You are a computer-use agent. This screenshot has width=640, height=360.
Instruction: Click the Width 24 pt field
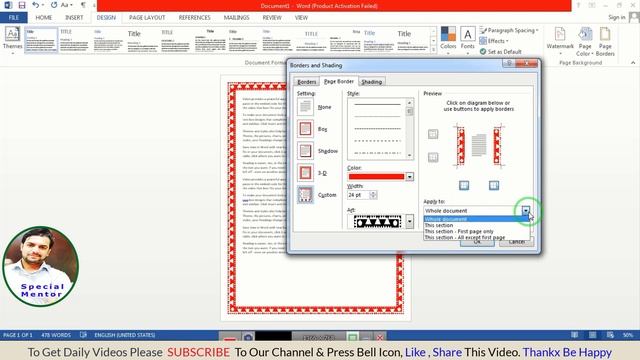(x=358, y=195)
